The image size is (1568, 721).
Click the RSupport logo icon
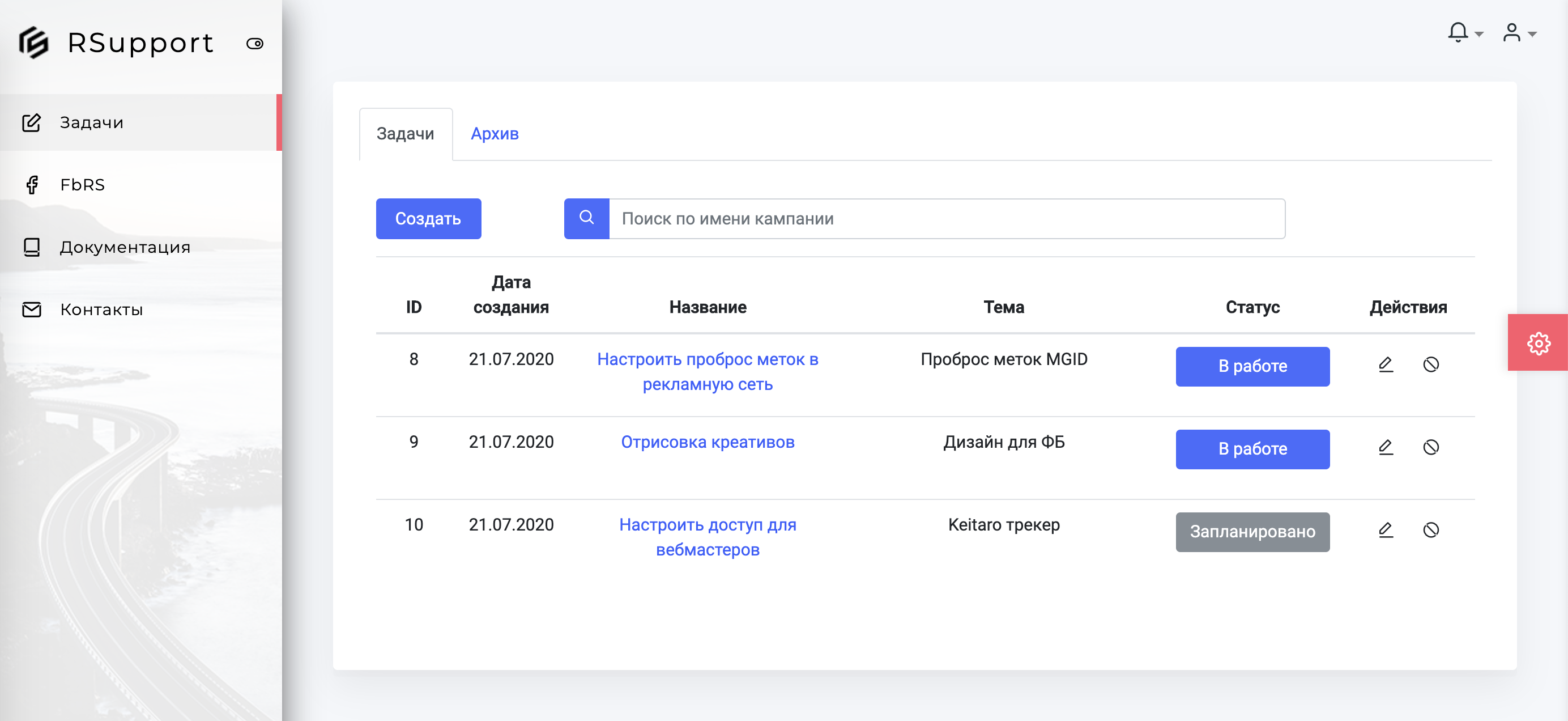(33, 43)
